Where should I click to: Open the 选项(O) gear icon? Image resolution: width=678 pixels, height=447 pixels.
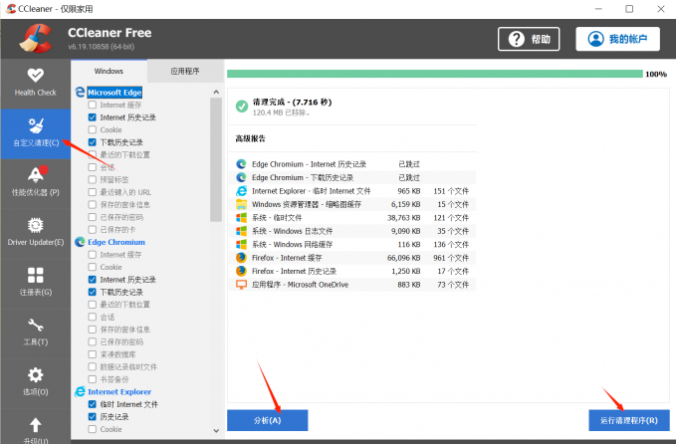(x=35, y=375)
